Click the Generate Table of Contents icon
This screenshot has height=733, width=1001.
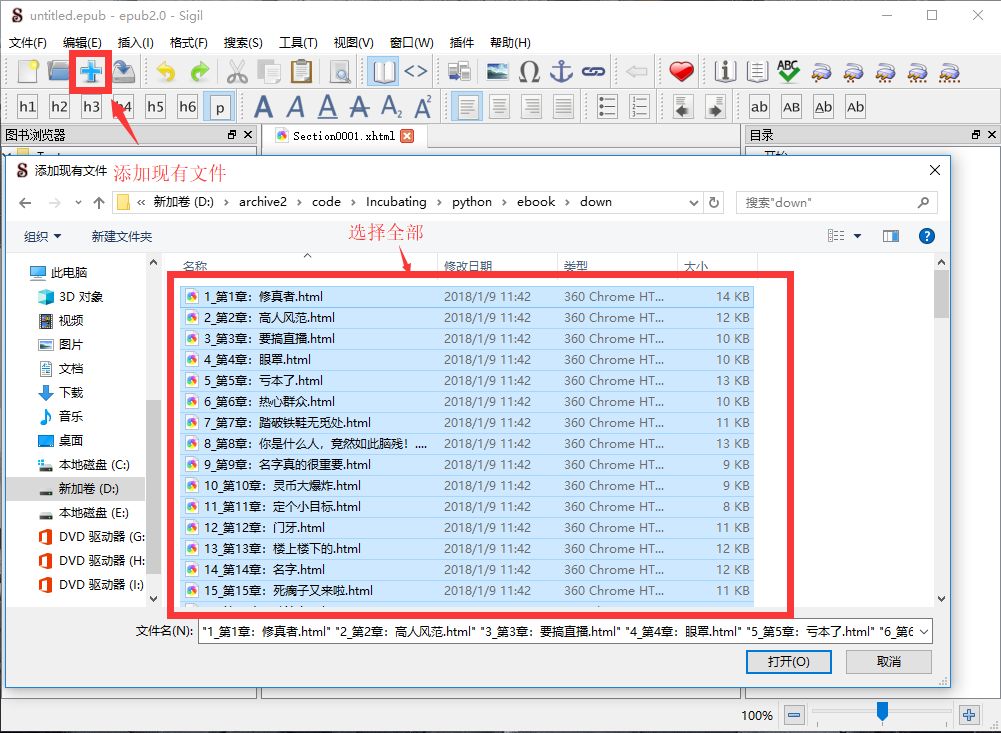757,72
